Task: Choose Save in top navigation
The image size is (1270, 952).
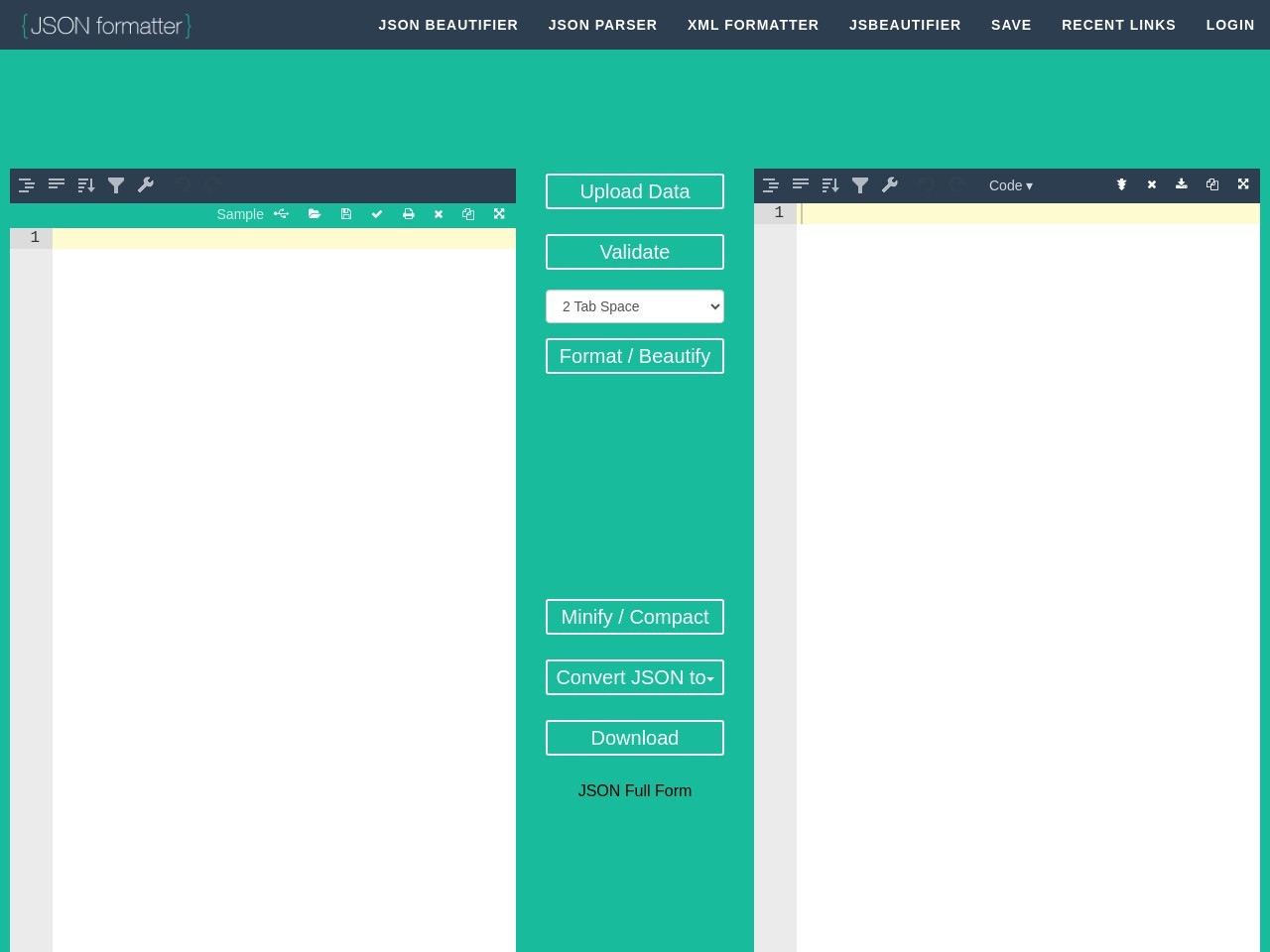Action: (1011, 25)
